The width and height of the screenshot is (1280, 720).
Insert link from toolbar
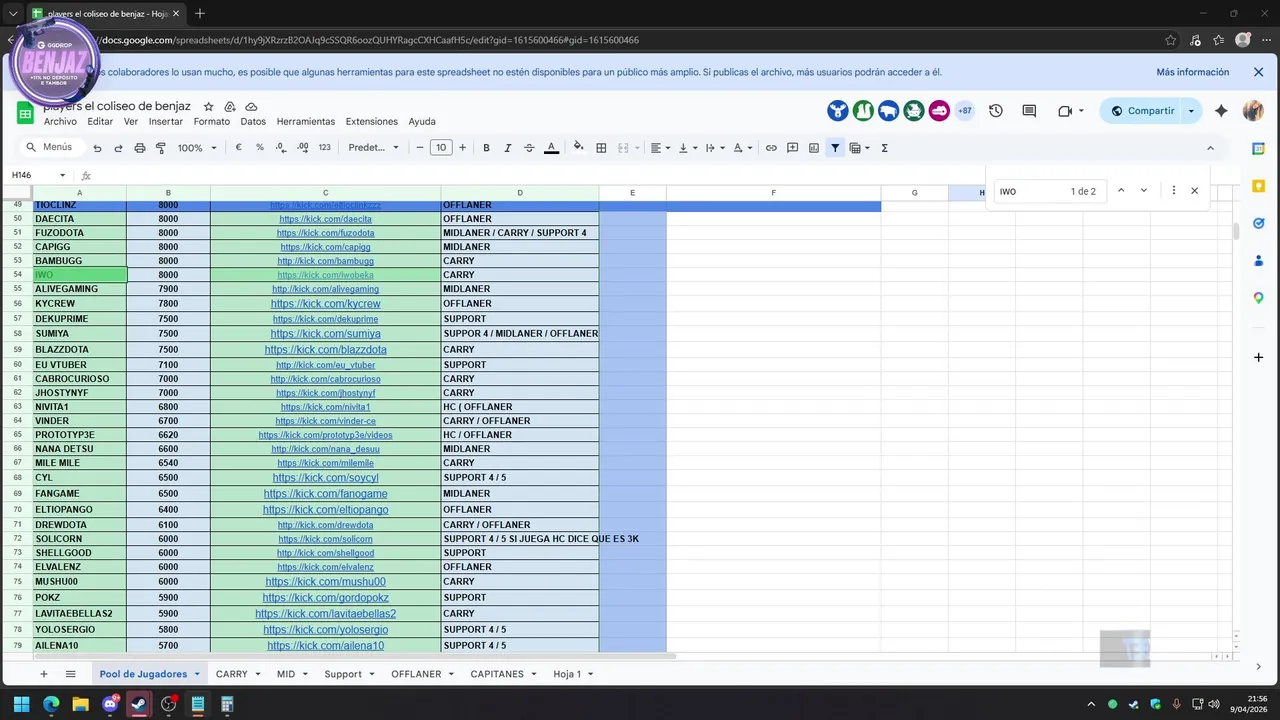tap(771, 148)
